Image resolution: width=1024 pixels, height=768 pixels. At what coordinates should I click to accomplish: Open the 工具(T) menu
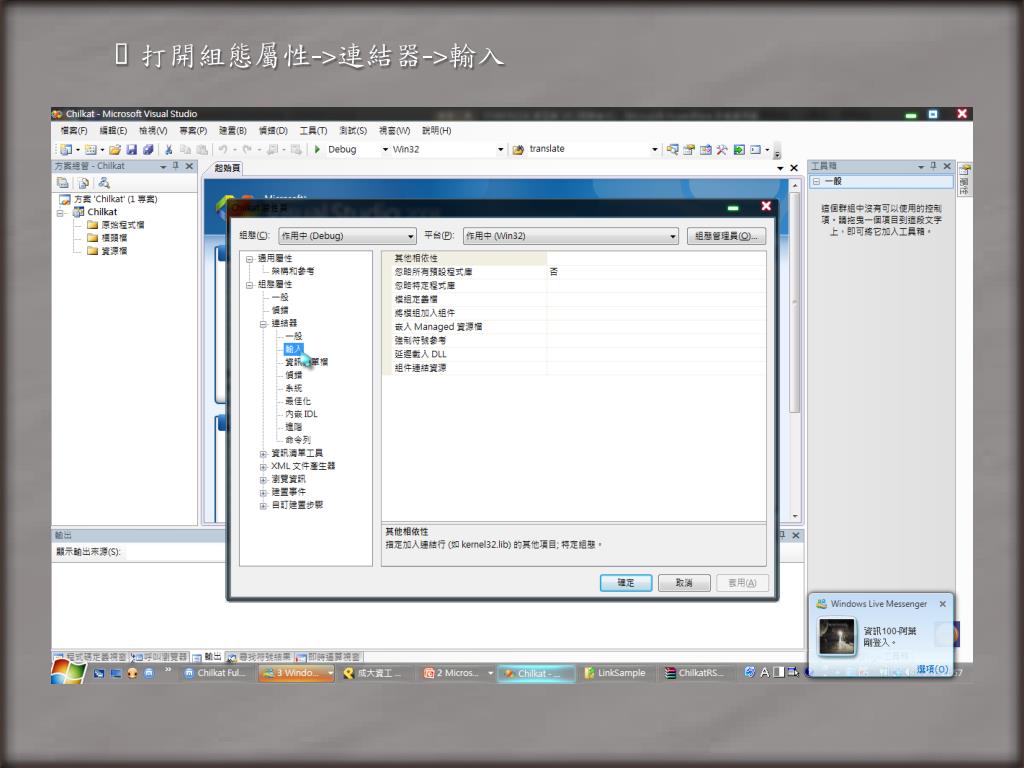313,131
